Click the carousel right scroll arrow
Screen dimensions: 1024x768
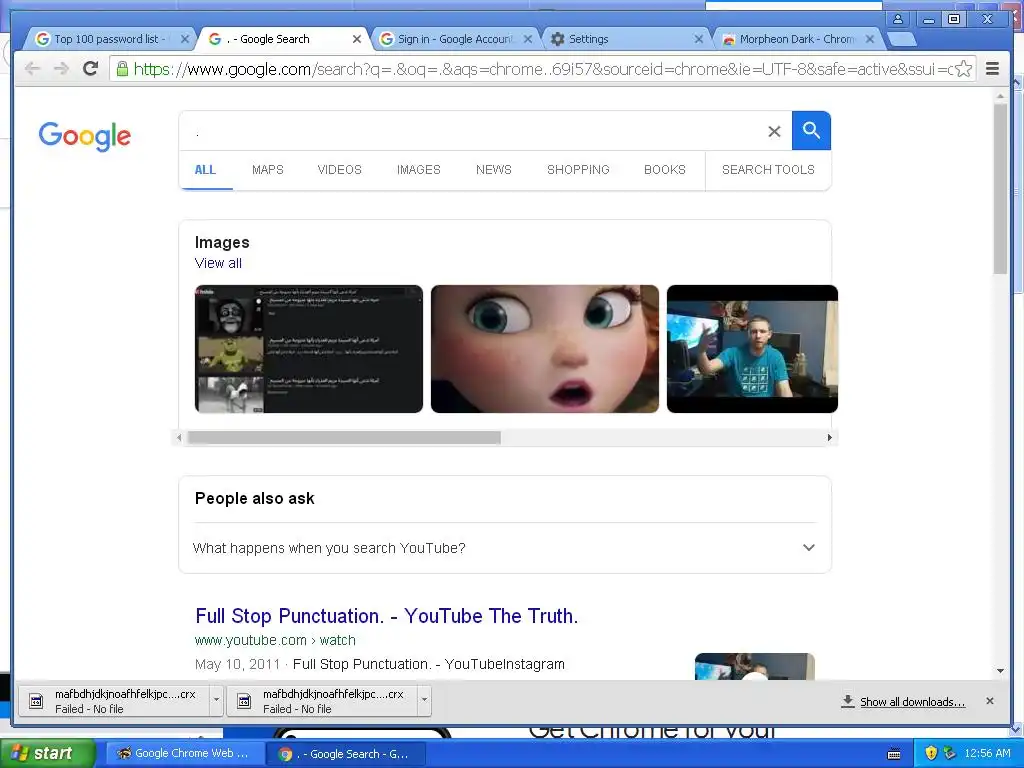coord(830,438)
